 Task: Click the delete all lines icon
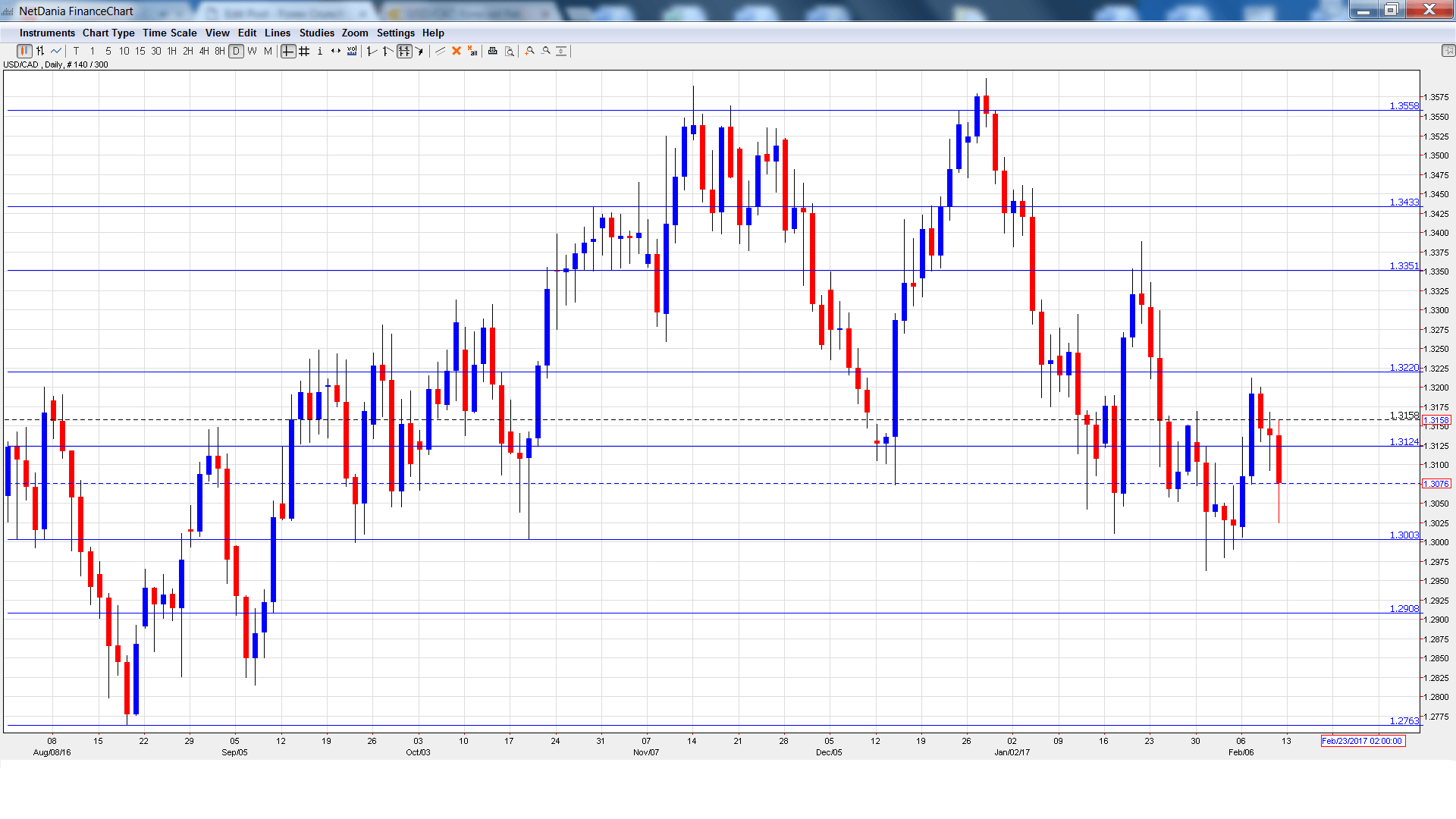pyautogui.click(x=472, y=52)
